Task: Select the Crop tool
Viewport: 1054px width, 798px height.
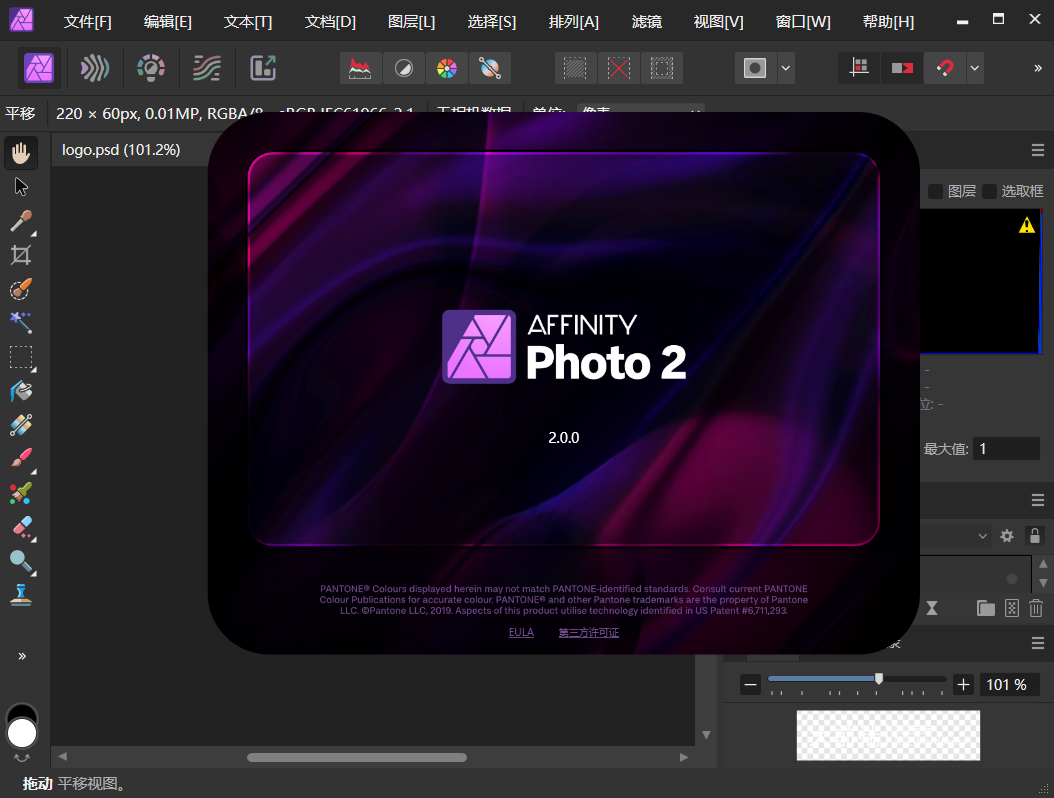Action: click(x=21, y=255)
